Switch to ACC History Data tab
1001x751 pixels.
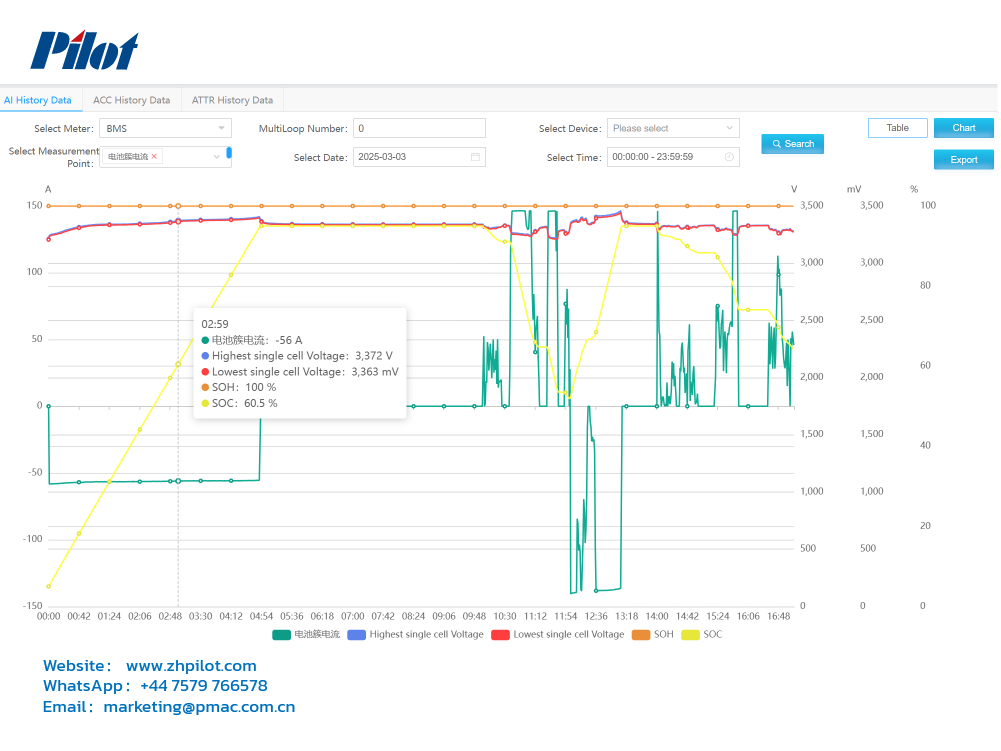[132, 100]
